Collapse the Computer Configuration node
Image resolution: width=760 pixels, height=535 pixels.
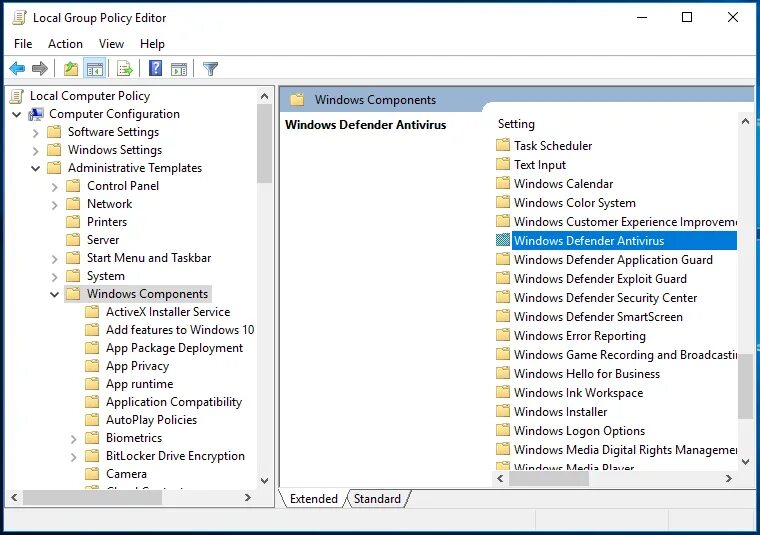(17, 114)
